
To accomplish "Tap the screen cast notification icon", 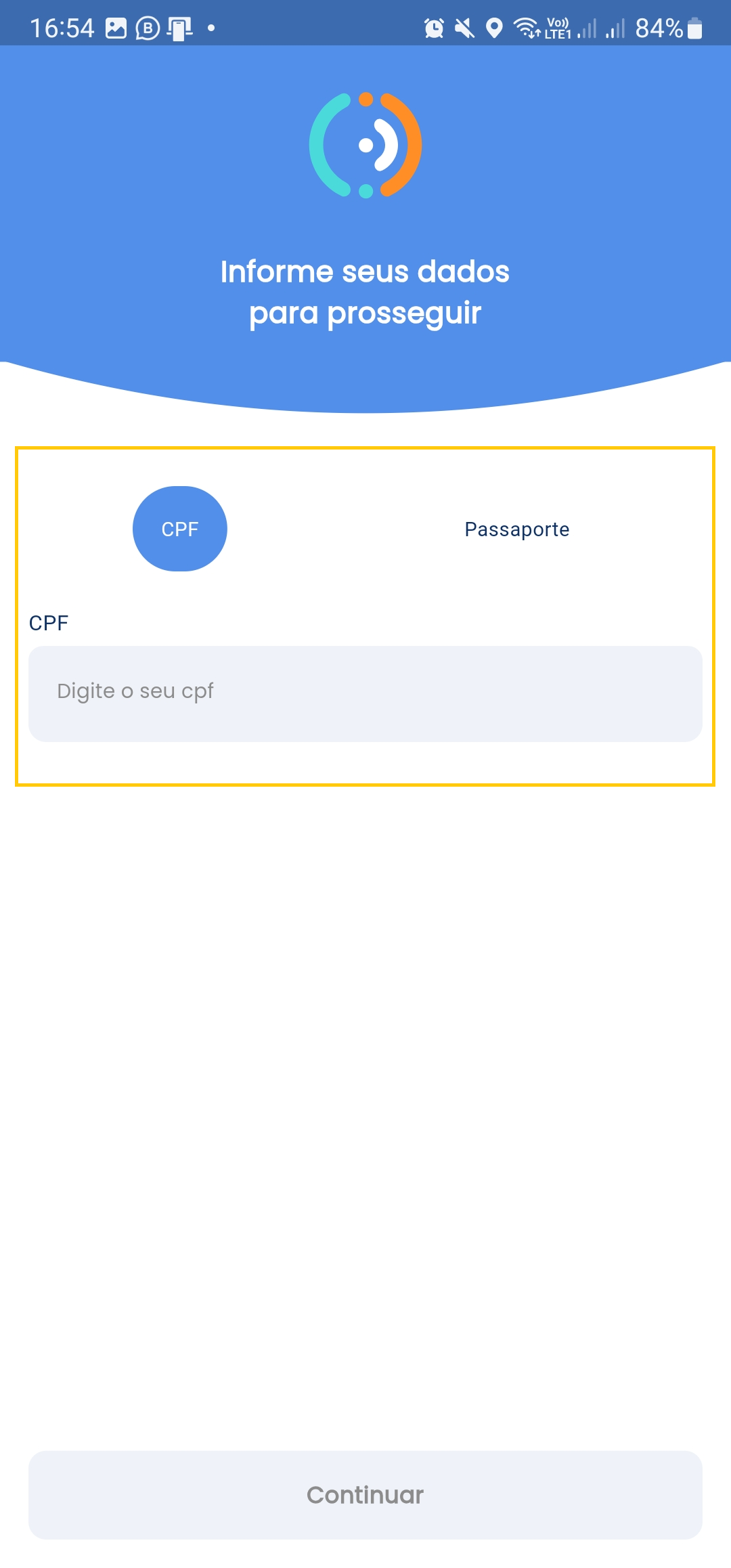I will click(x=180, y=29).
